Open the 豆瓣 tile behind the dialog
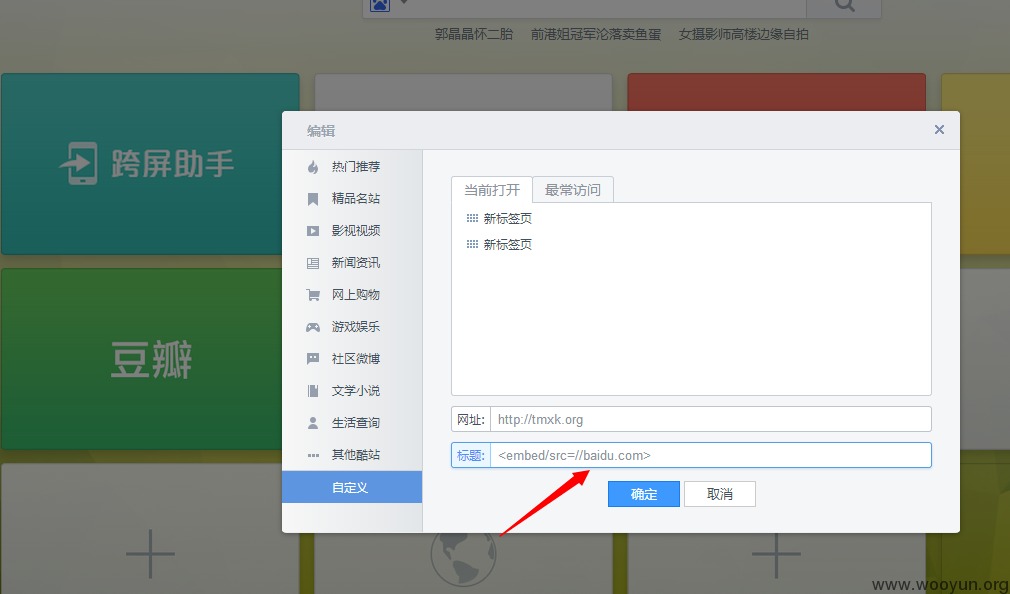Viewport: 1010px width, 594px height. 142,359
